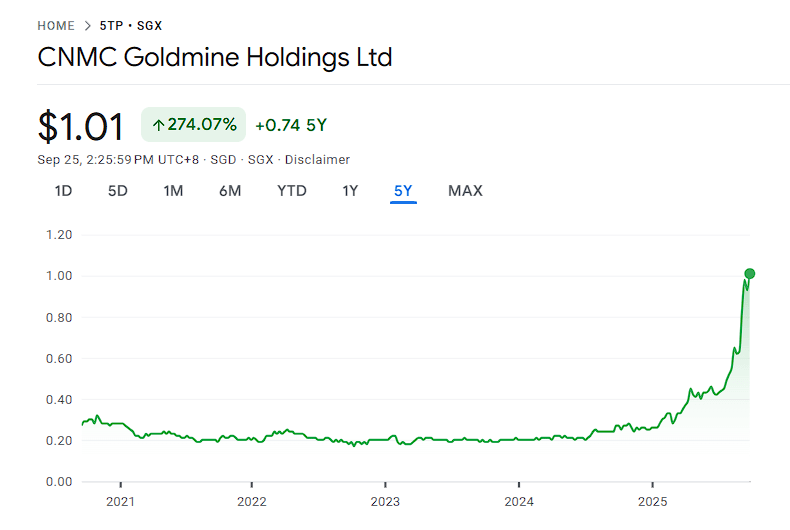The width and height of the screenshot is (790, 530).
Task: Click the 0.20 y-axis label
Action: 59,441
